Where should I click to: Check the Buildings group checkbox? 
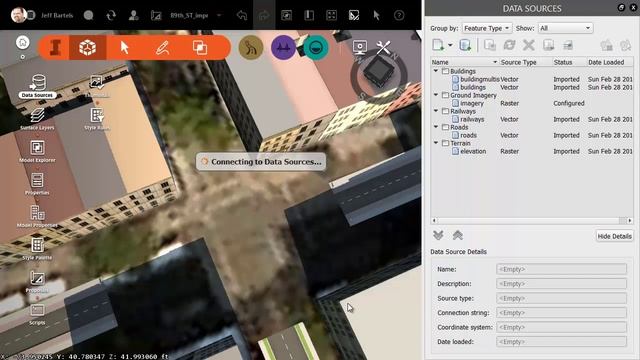(x=446, y=71)
